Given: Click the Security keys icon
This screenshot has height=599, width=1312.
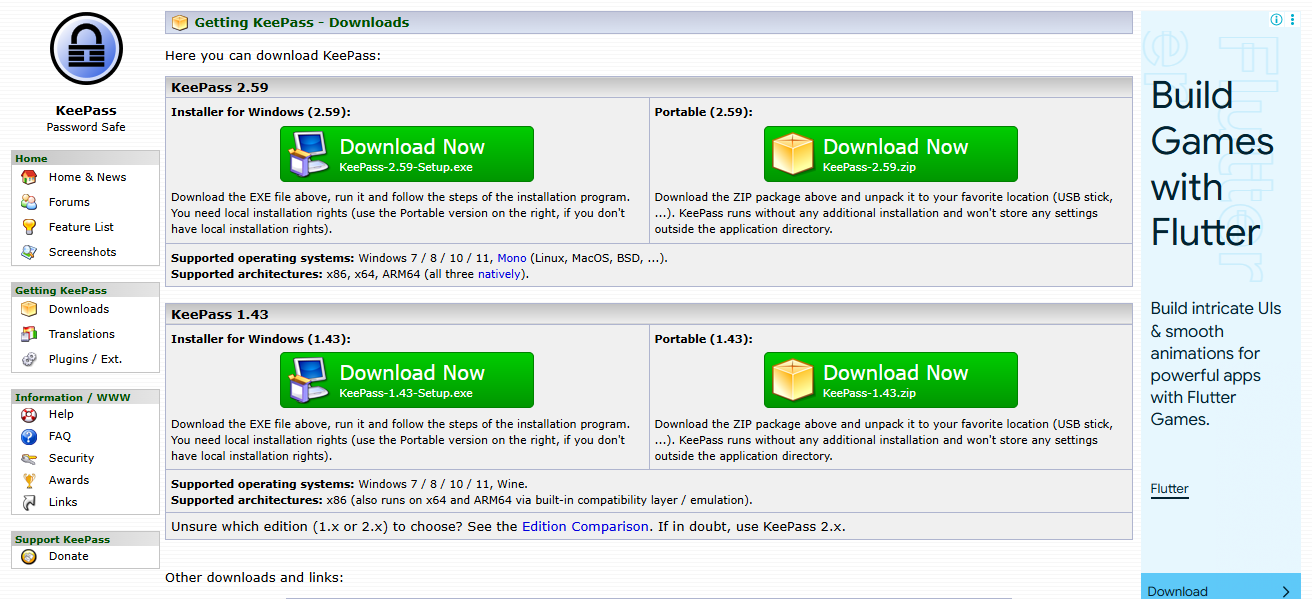Looking at the screenshot, I should pos(29,458).
